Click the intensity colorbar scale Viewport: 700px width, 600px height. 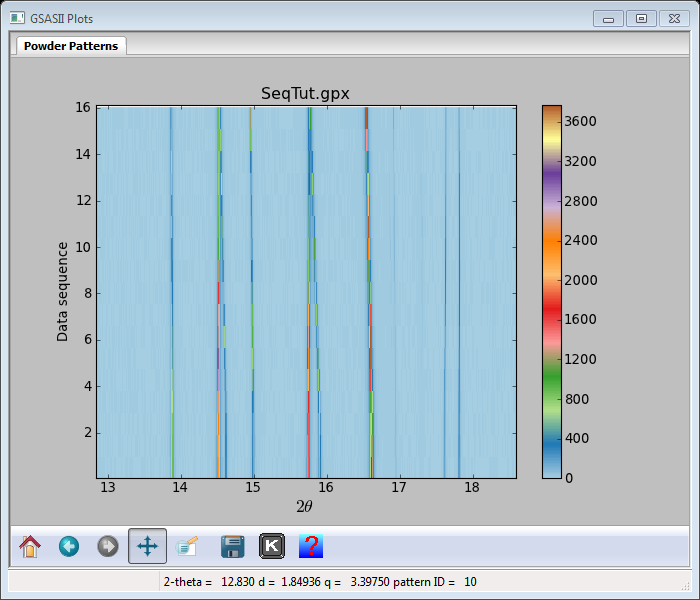pos(552,292)
